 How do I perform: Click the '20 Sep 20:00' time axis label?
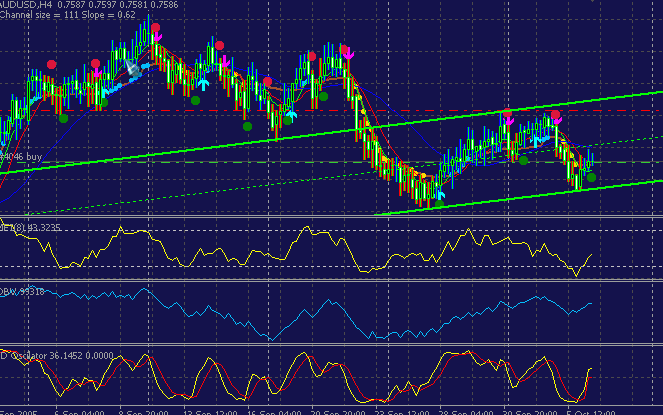(x=338, y=412)
